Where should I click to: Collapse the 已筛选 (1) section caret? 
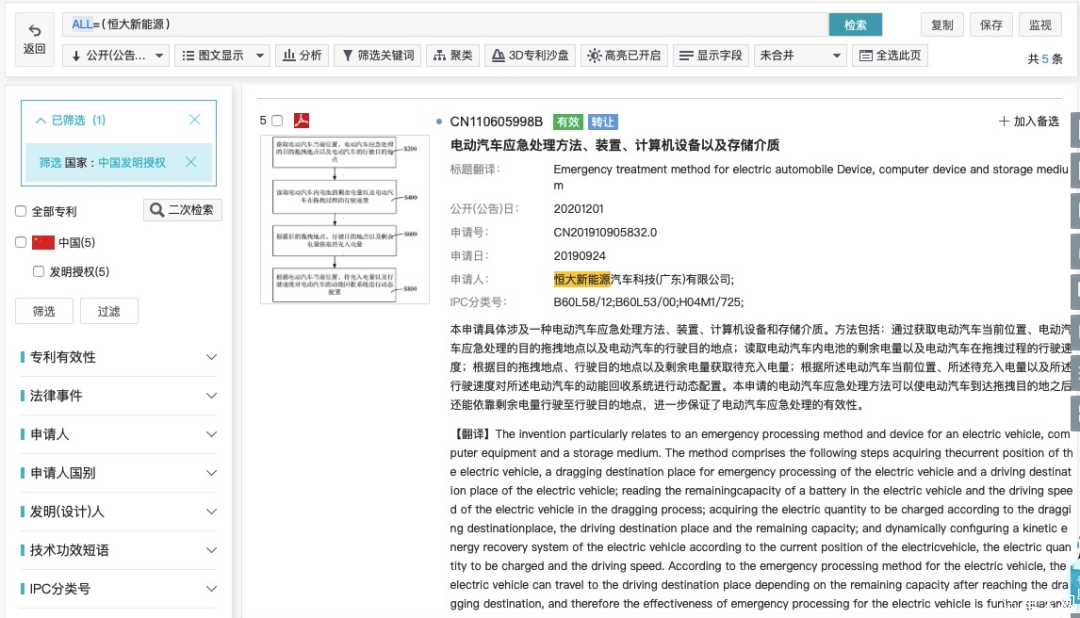tap(41, 121)
